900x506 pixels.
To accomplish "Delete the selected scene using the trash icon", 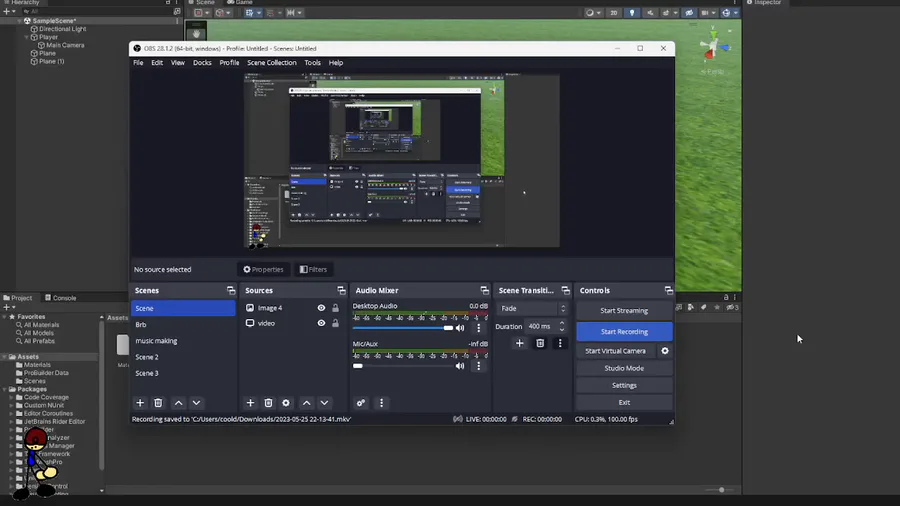I will pos(158,403).
